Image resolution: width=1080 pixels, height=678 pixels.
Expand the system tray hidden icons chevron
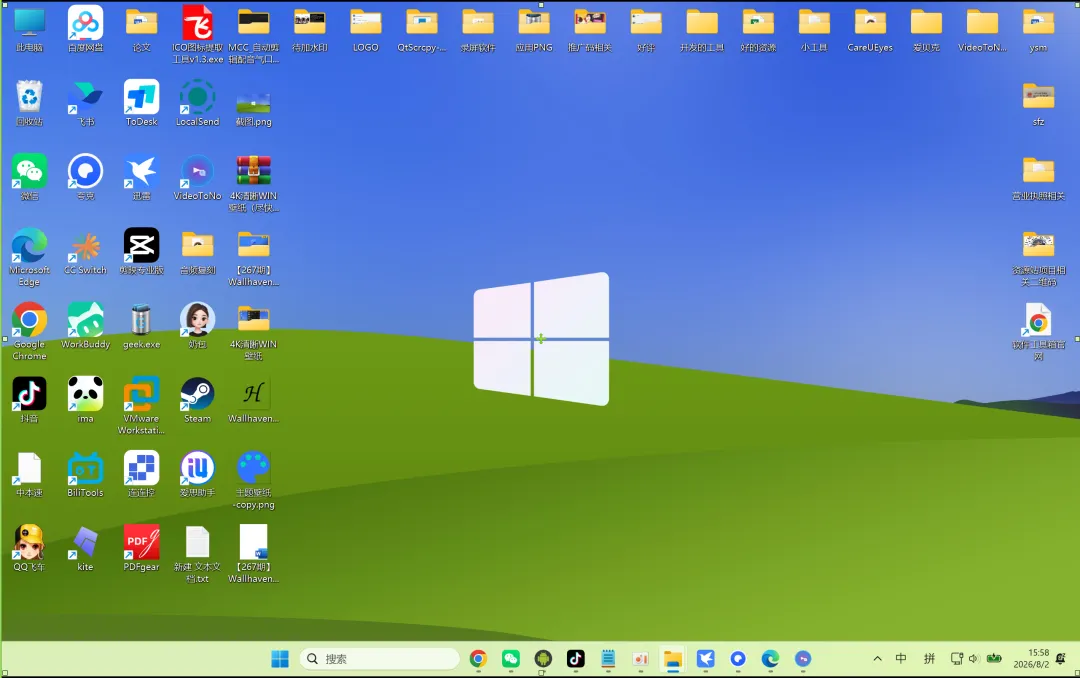878,659
